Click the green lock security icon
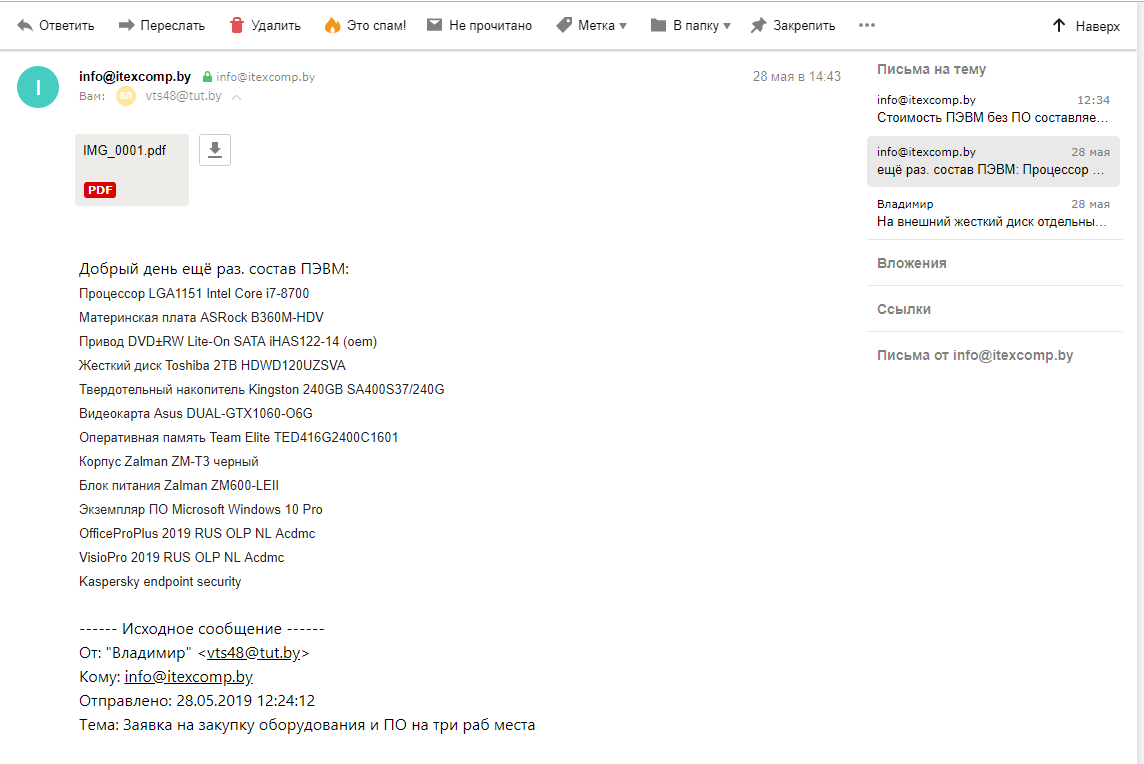1144x764 pixels. coord(207,77)
